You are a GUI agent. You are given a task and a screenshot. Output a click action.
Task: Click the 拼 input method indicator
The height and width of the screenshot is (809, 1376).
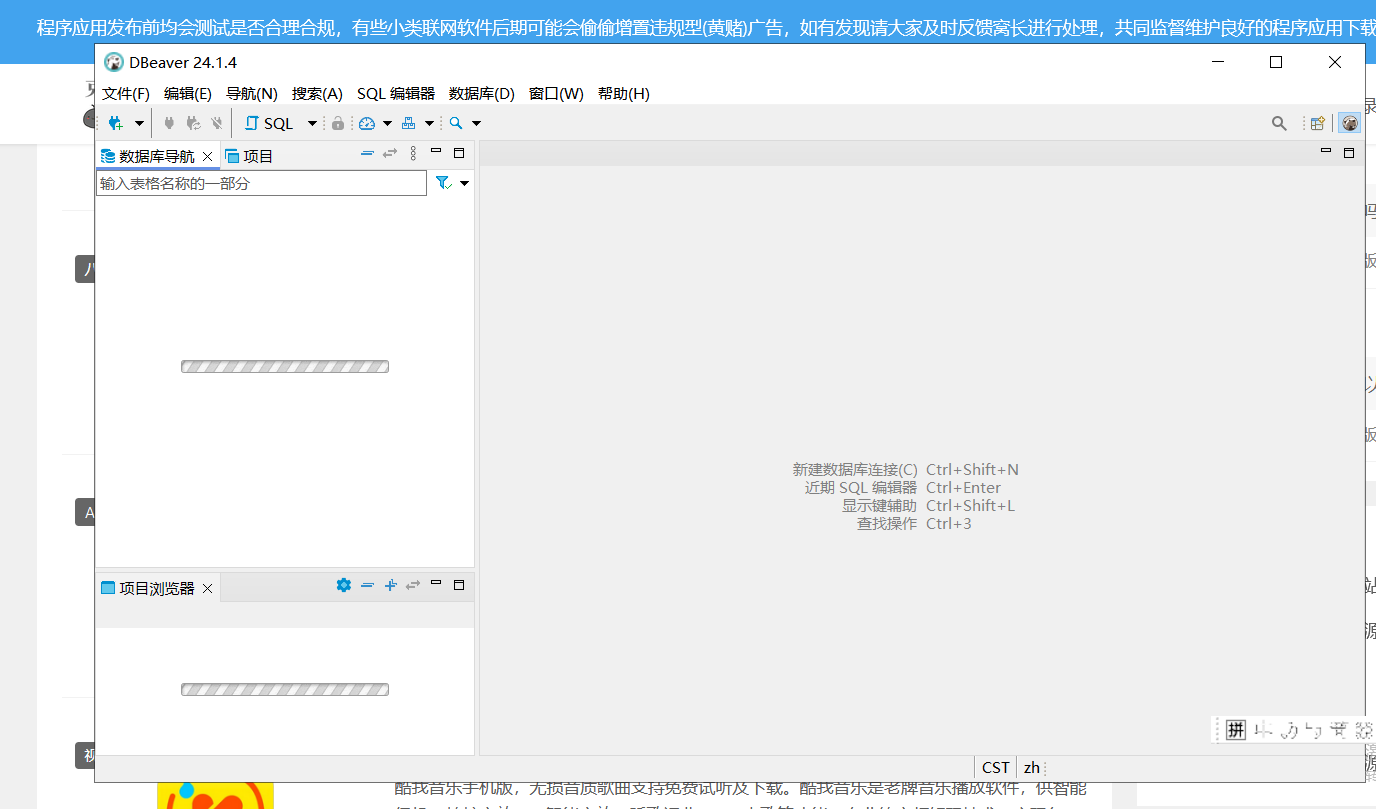click(1237, 730)
